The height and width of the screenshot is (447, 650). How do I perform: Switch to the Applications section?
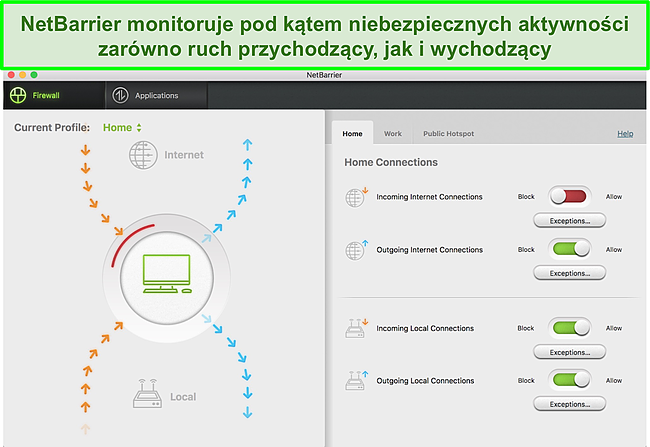coord(156,95)
